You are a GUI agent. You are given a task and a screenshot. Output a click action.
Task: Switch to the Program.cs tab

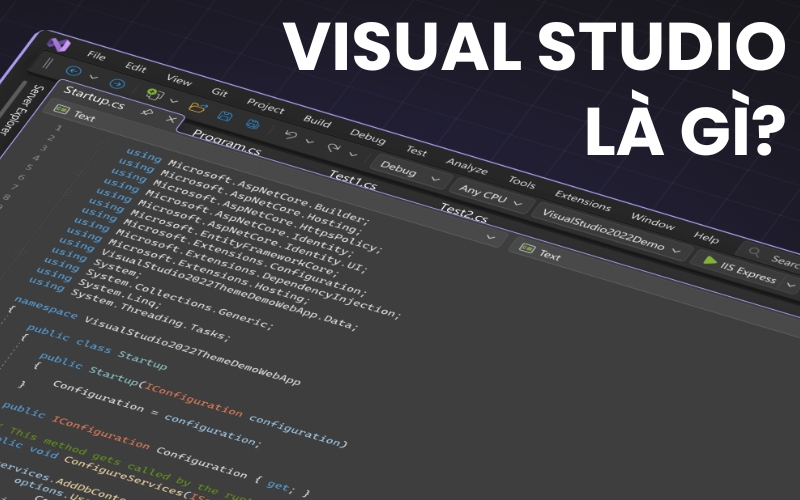tap(227, 143)
